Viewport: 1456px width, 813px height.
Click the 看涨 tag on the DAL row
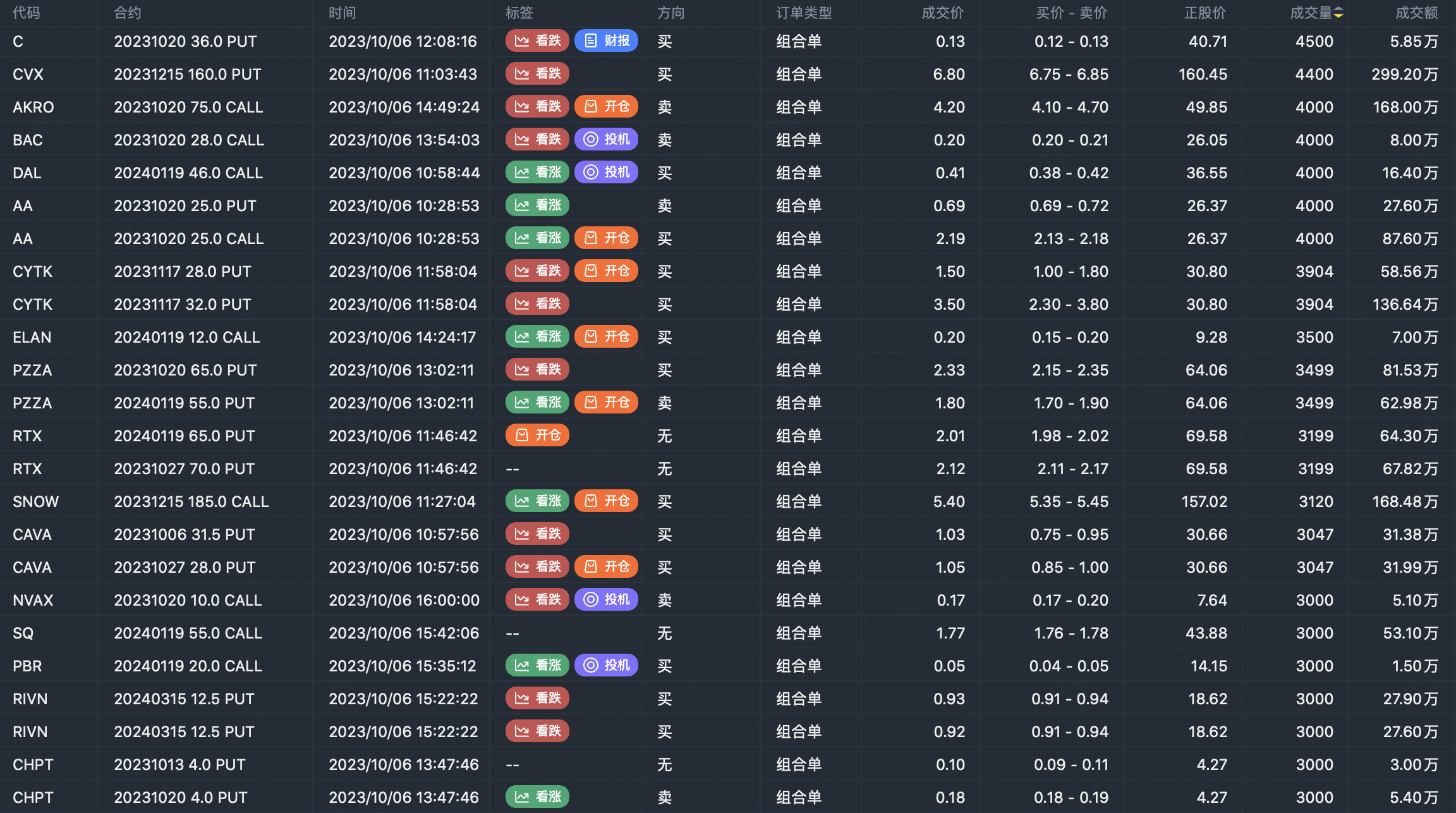coord(537,173)
